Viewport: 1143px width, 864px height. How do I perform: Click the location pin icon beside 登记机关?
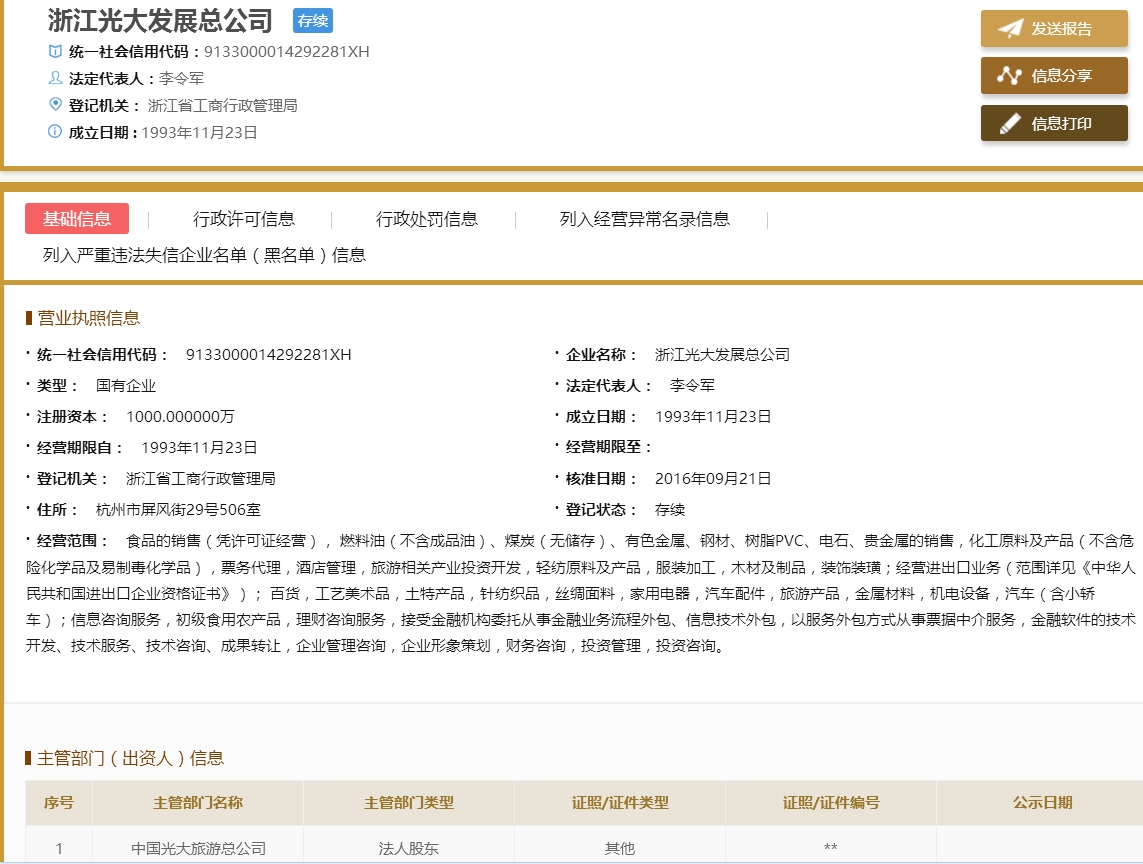[x=55, y=104]
